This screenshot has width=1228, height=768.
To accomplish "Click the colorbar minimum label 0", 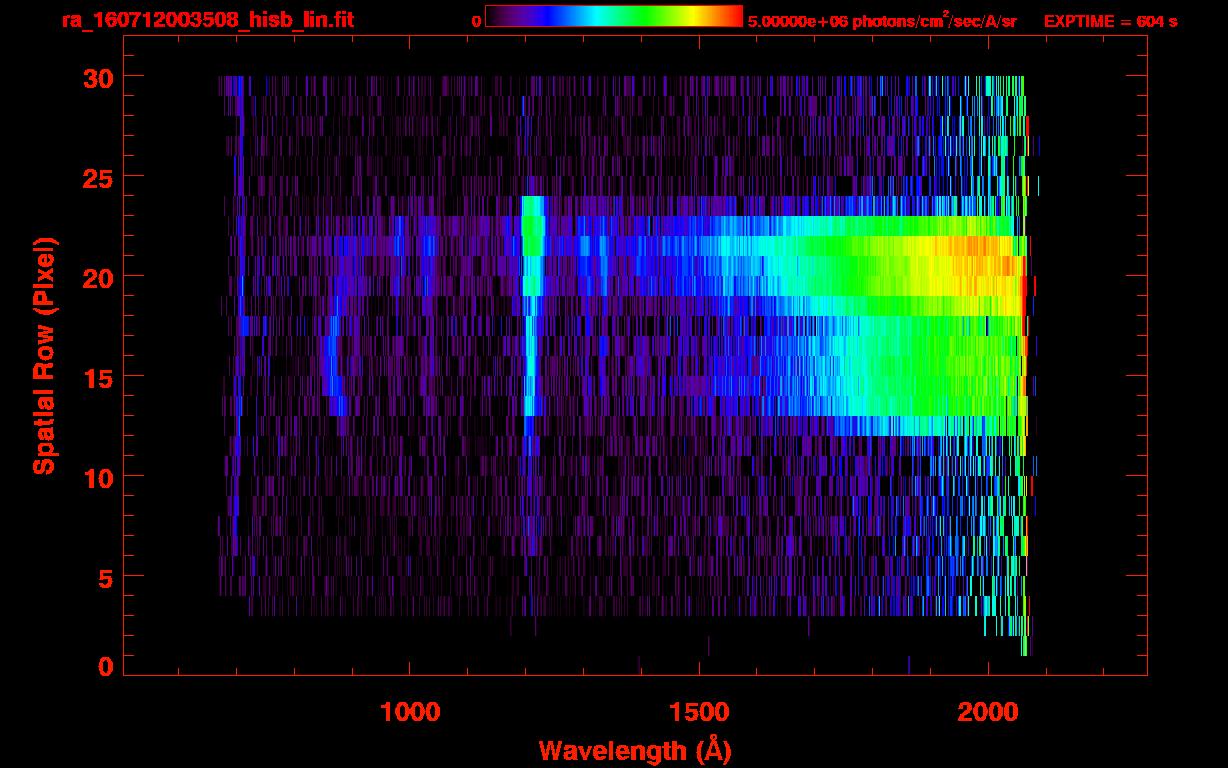I will (x=476, y=21).
